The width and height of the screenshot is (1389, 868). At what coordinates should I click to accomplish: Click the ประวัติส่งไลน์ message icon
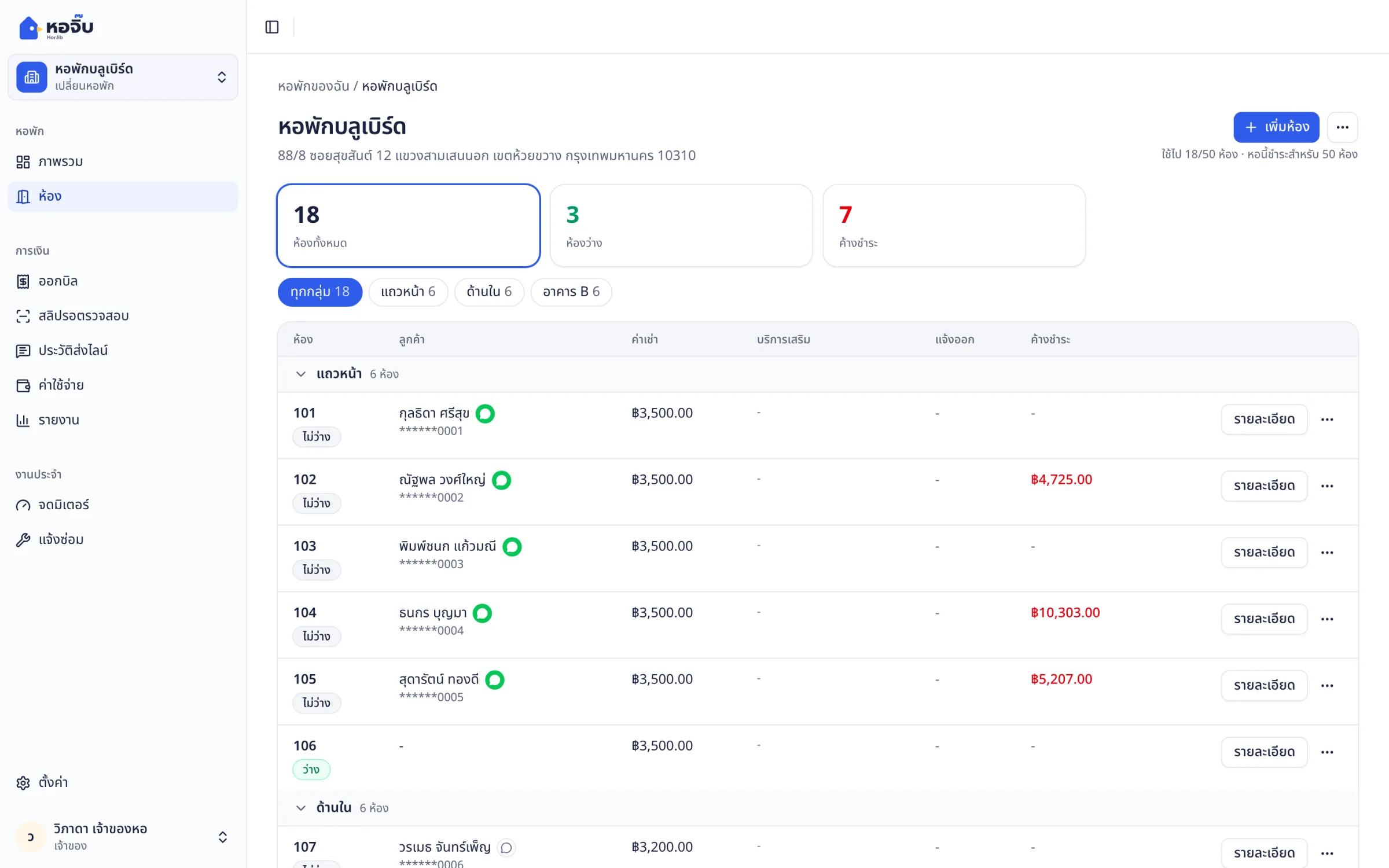(x=23, y=351)
